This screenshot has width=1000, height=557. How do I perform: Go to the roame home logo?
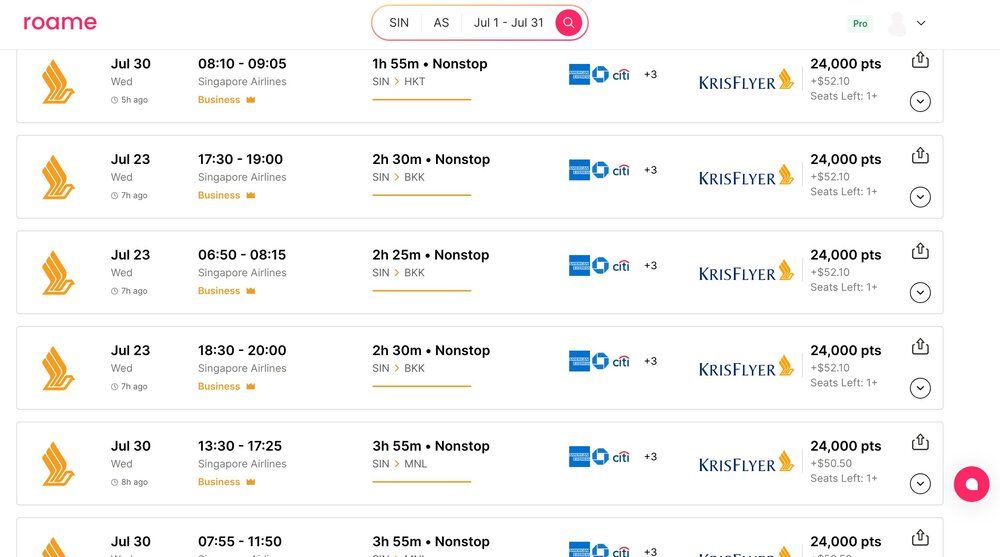60,22
